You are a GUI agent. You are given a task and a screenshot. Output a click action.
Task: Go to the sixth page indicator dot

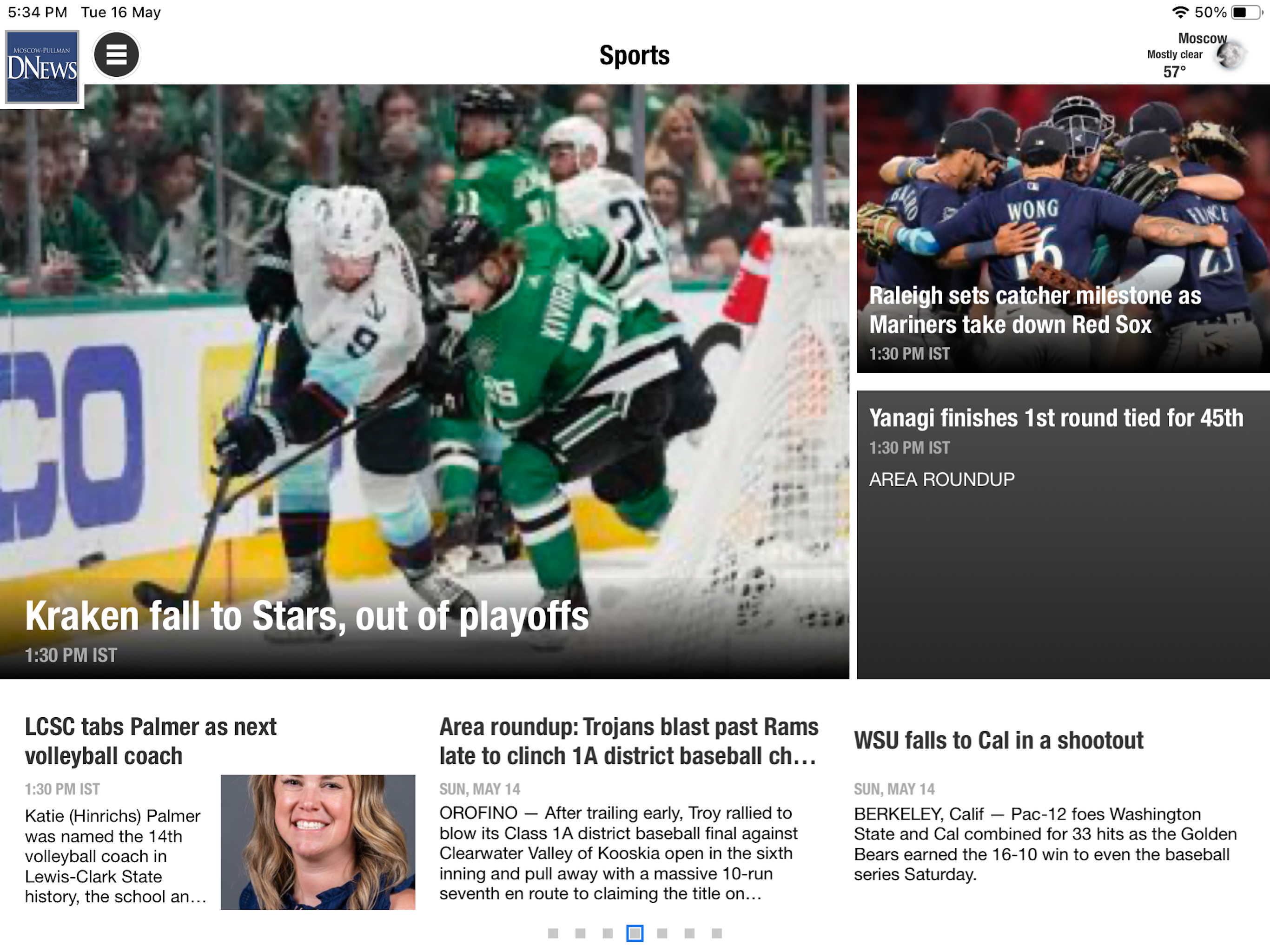(689, 933)
